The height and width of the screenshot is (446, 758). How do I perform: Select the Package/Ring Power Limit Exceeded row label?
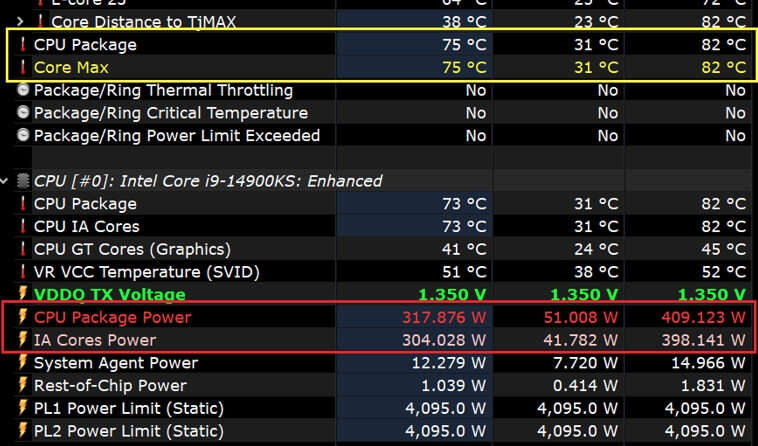click(177, 136)
